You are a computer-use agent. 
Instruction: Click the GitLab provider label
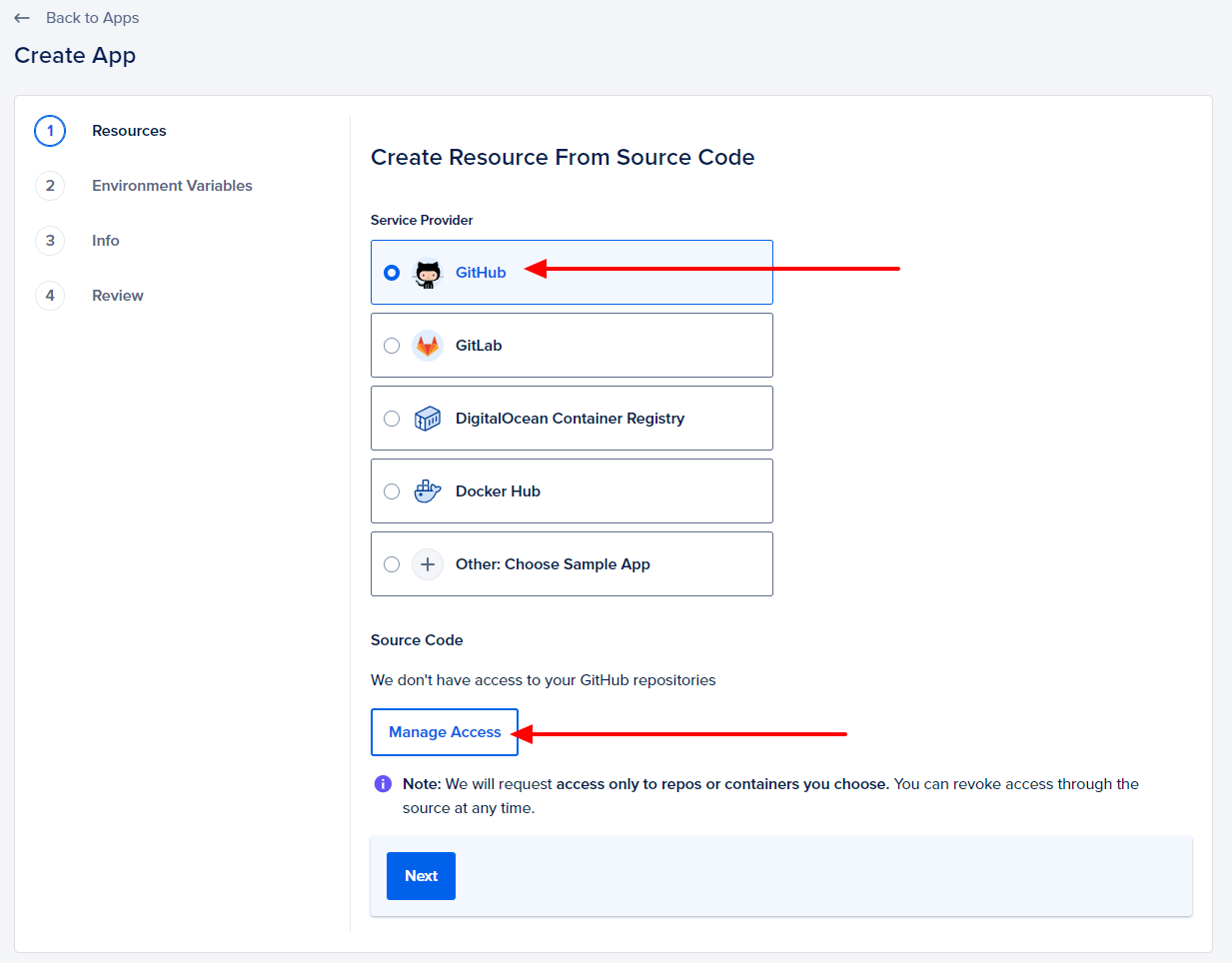point(479,346)
